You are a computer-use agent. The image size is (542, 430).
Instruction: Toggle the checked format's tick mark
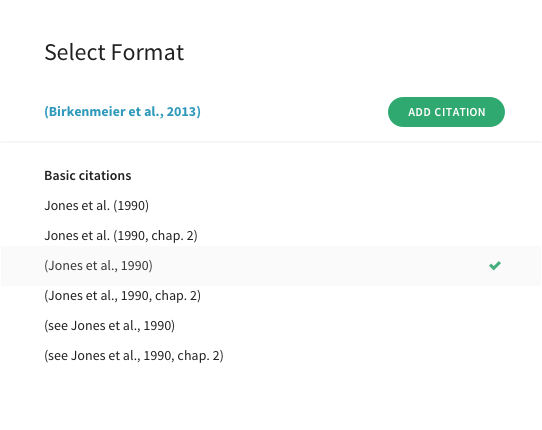coord(495,265)
